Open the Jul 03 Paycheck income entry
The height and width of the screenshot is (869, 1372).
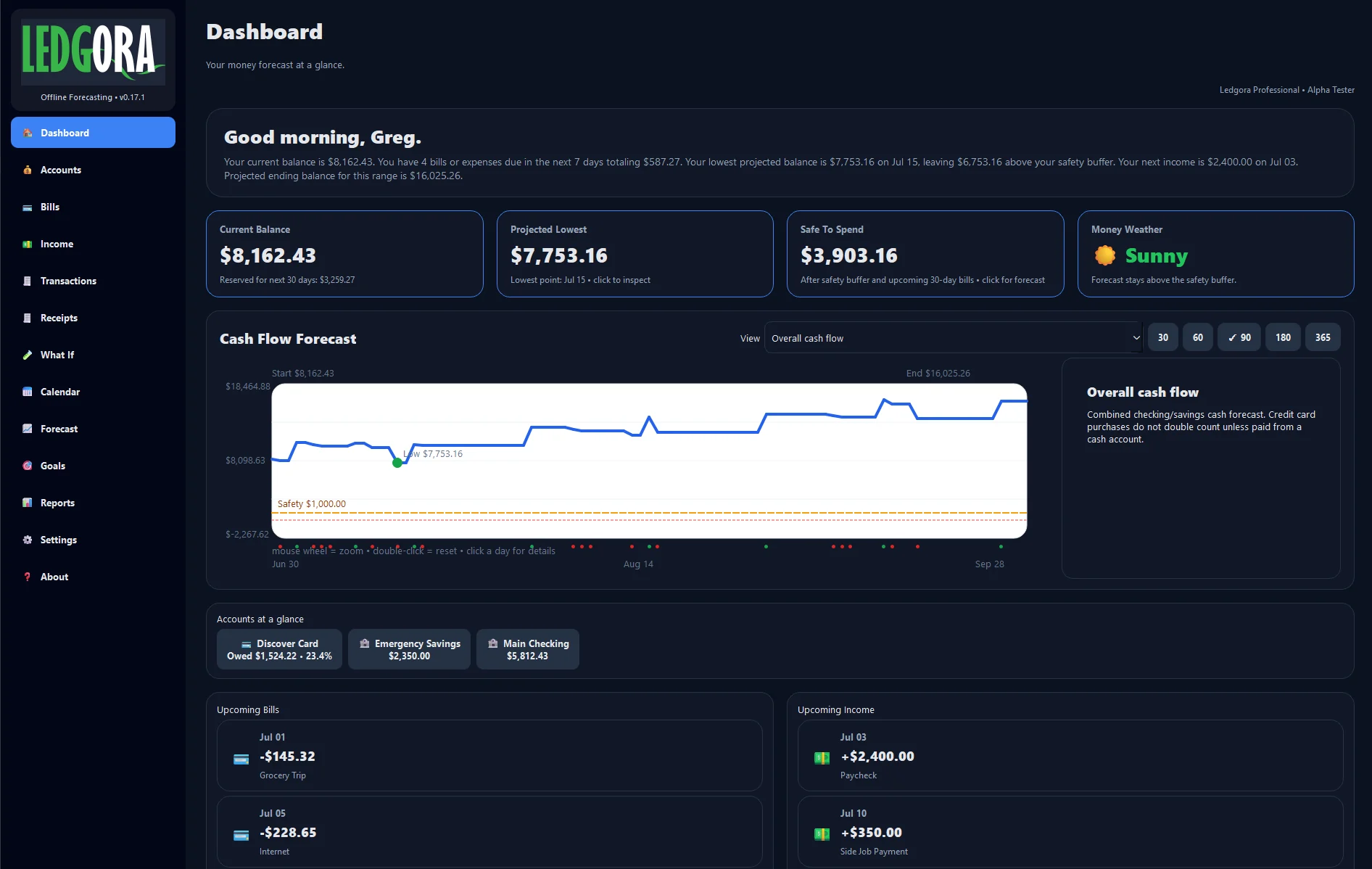coord(1070,755)
